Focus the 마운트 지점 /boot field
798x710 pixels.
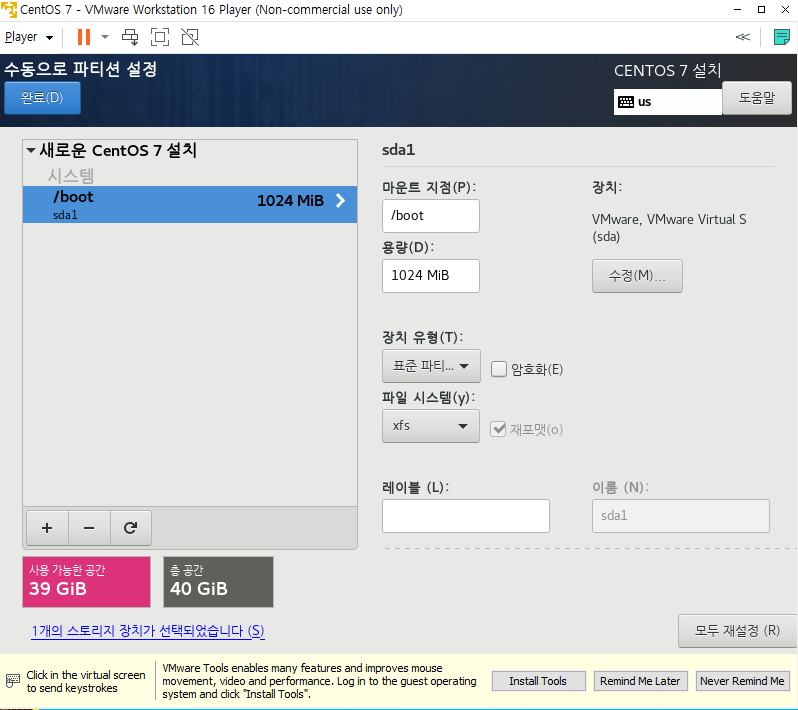pos(431,216)
